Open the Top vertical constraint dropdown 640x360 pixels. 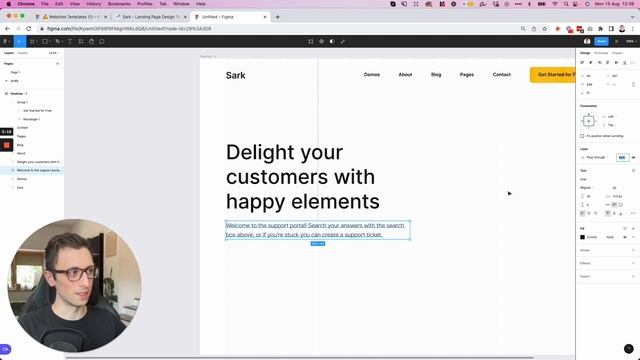611,125
